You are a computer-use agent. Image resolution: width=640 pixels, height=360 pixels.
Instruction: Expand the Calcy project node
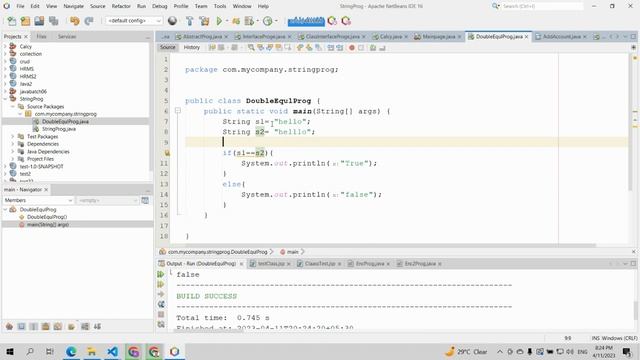click(5, 47)
